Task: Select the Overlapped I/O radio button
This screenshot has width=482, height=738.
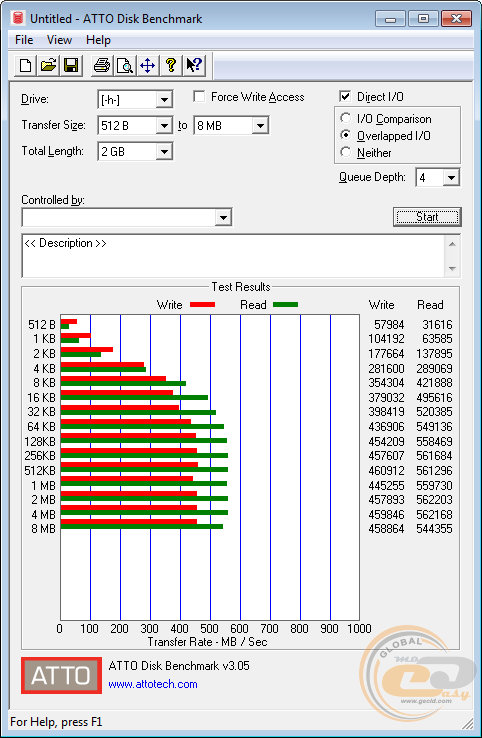Action: (345, 135)
